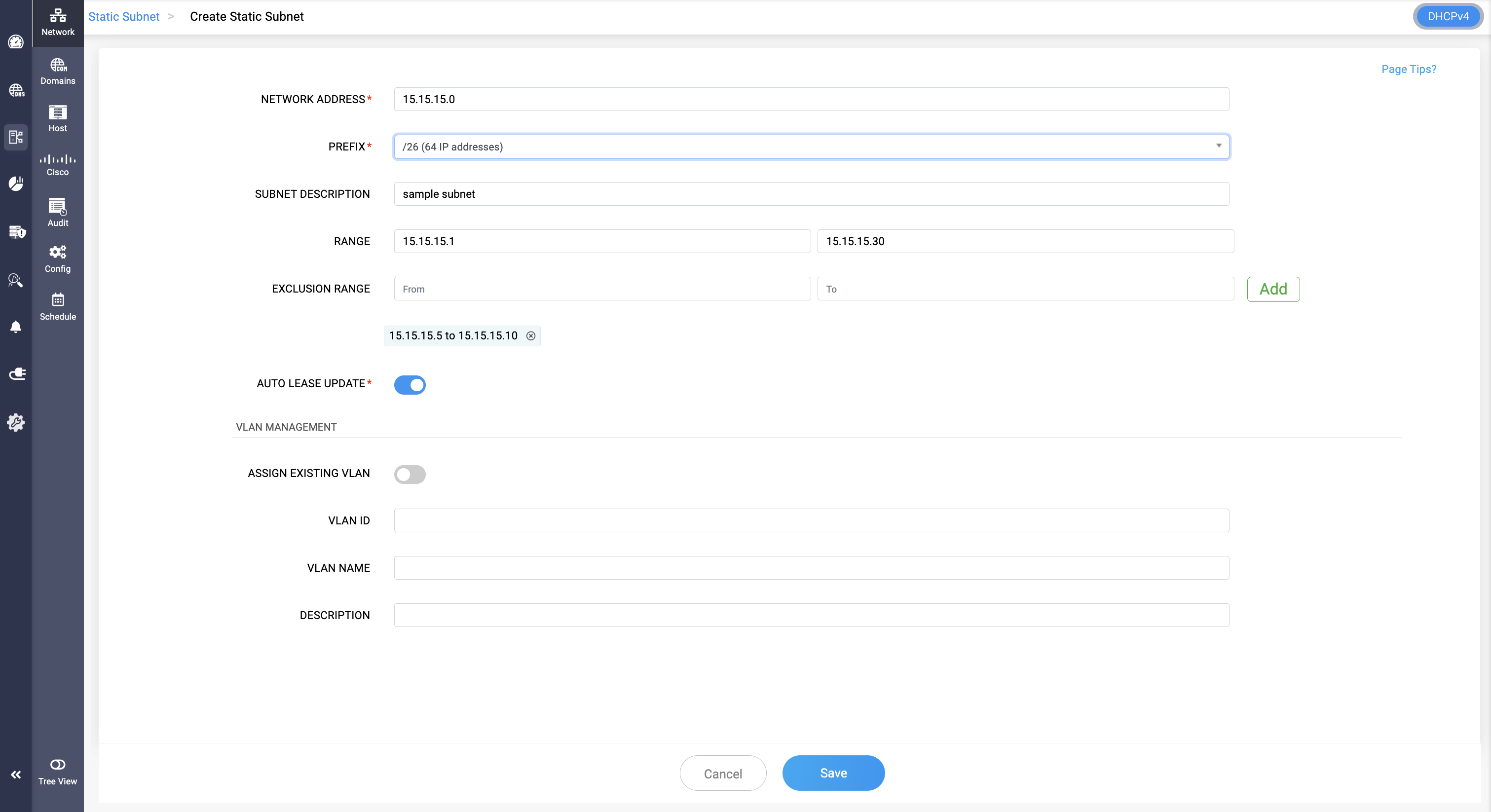
Task: Collapse the sidebar with double chevron
Action: point(16,775)
